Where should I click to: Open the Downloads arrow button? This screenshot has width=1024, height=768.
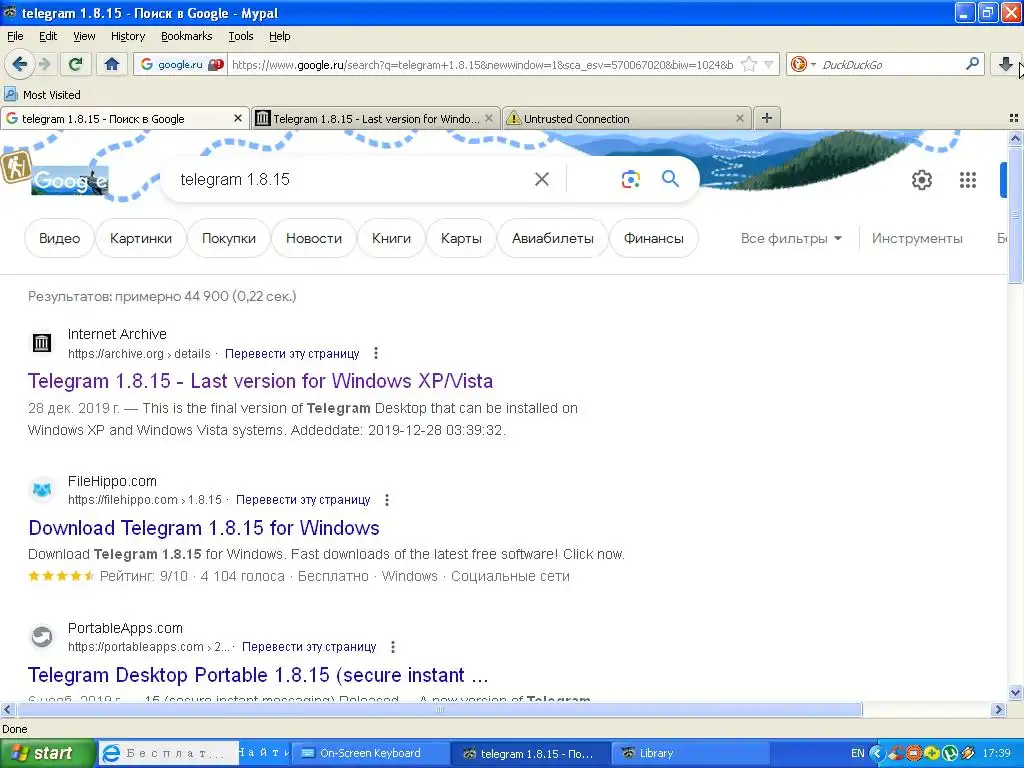click(1005, 64)
